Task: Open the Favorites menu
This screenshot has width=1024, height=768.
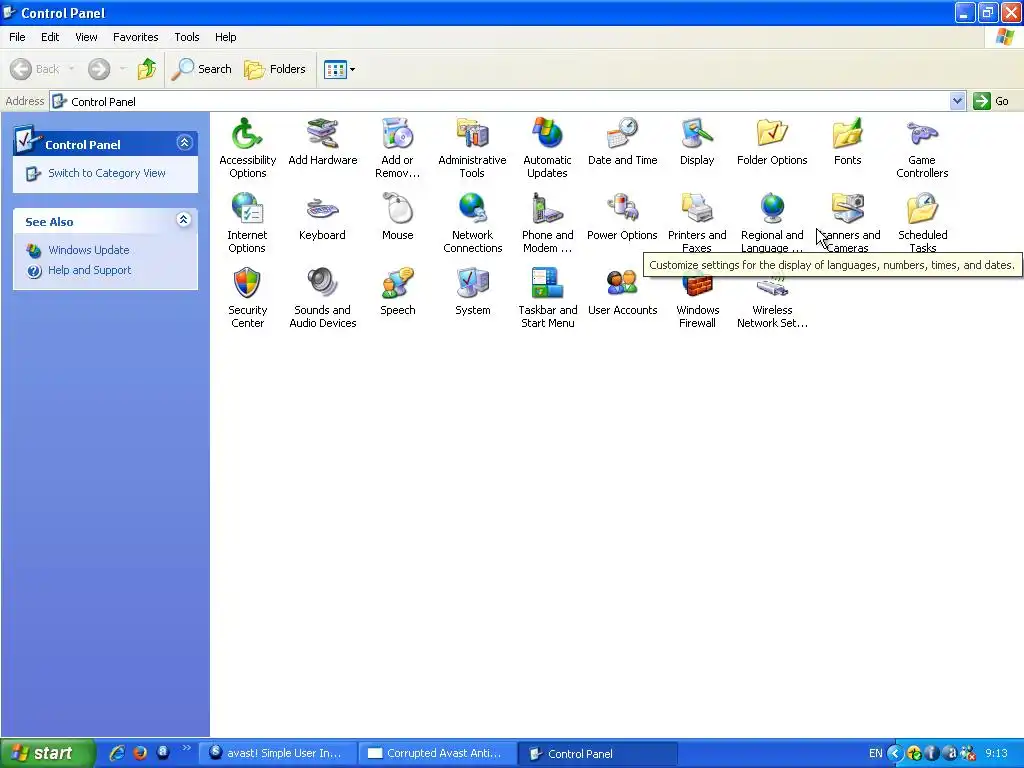Action: [x=135, y=37]
